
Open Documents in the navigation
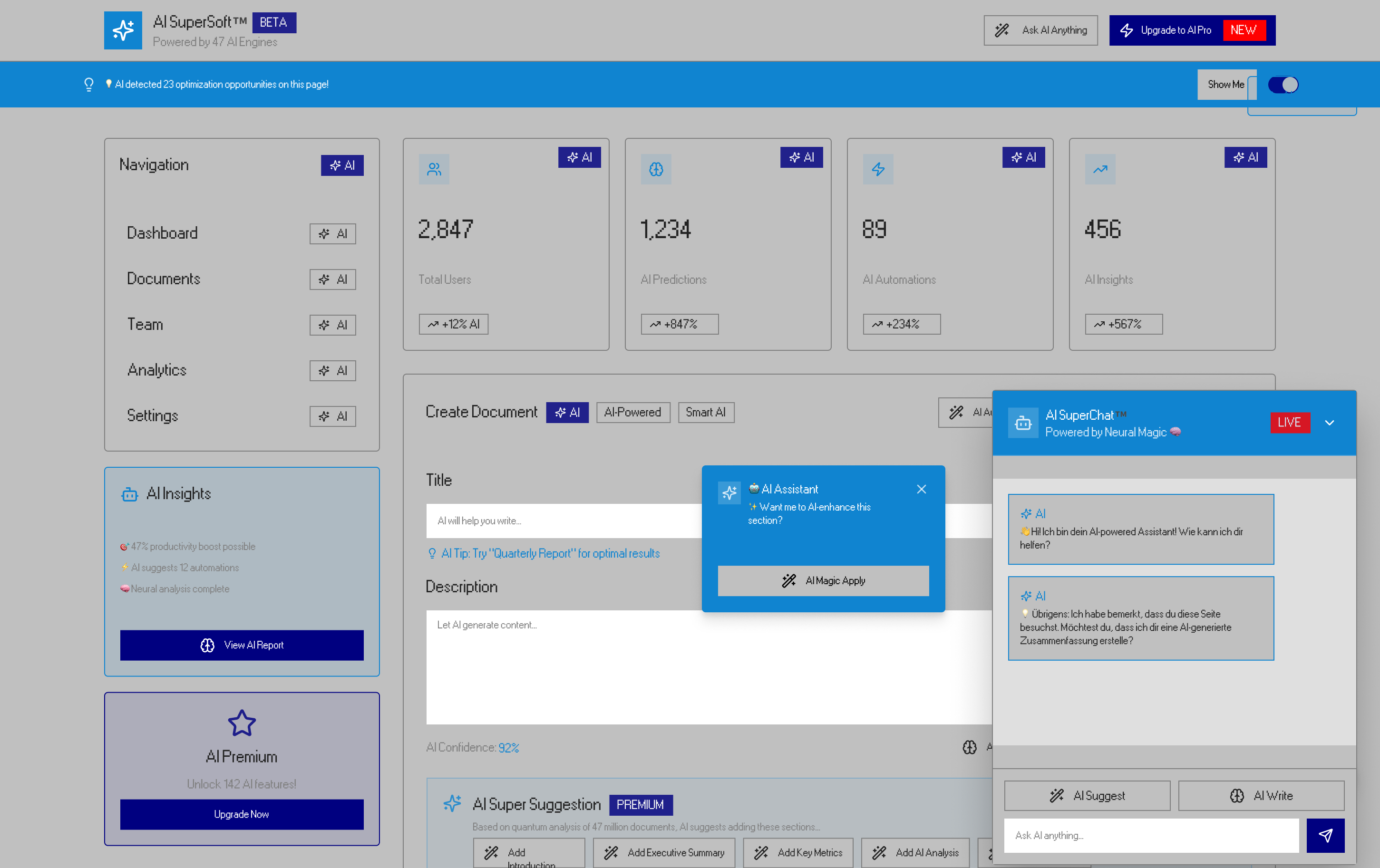(x=163, y=279)
